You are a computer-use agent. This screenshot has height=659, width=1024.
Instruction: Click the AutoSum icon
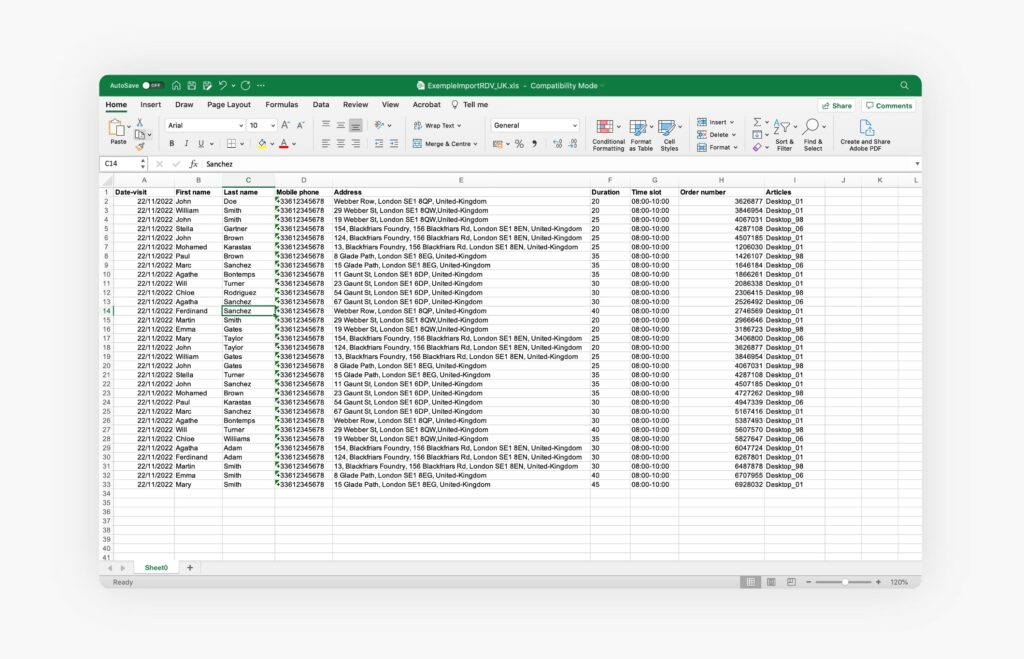click(757, 120)
